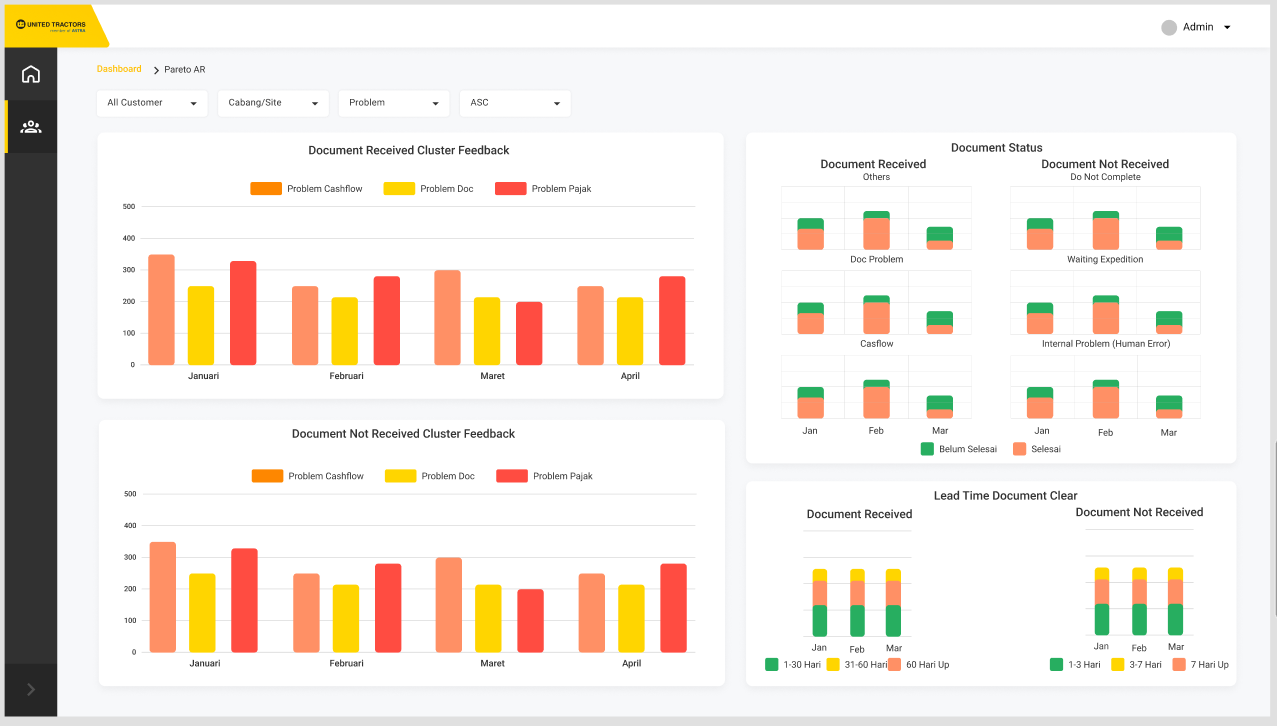Open the Home page from the sidebar
The height and width of the screenshot is (726, 1277).
point(31,74)
